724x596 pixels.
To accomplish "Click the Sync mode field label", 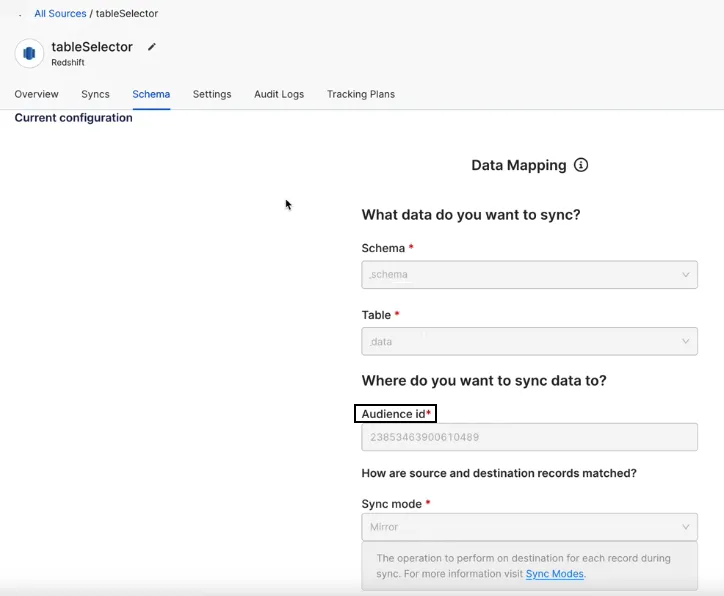I will (396, 504).
